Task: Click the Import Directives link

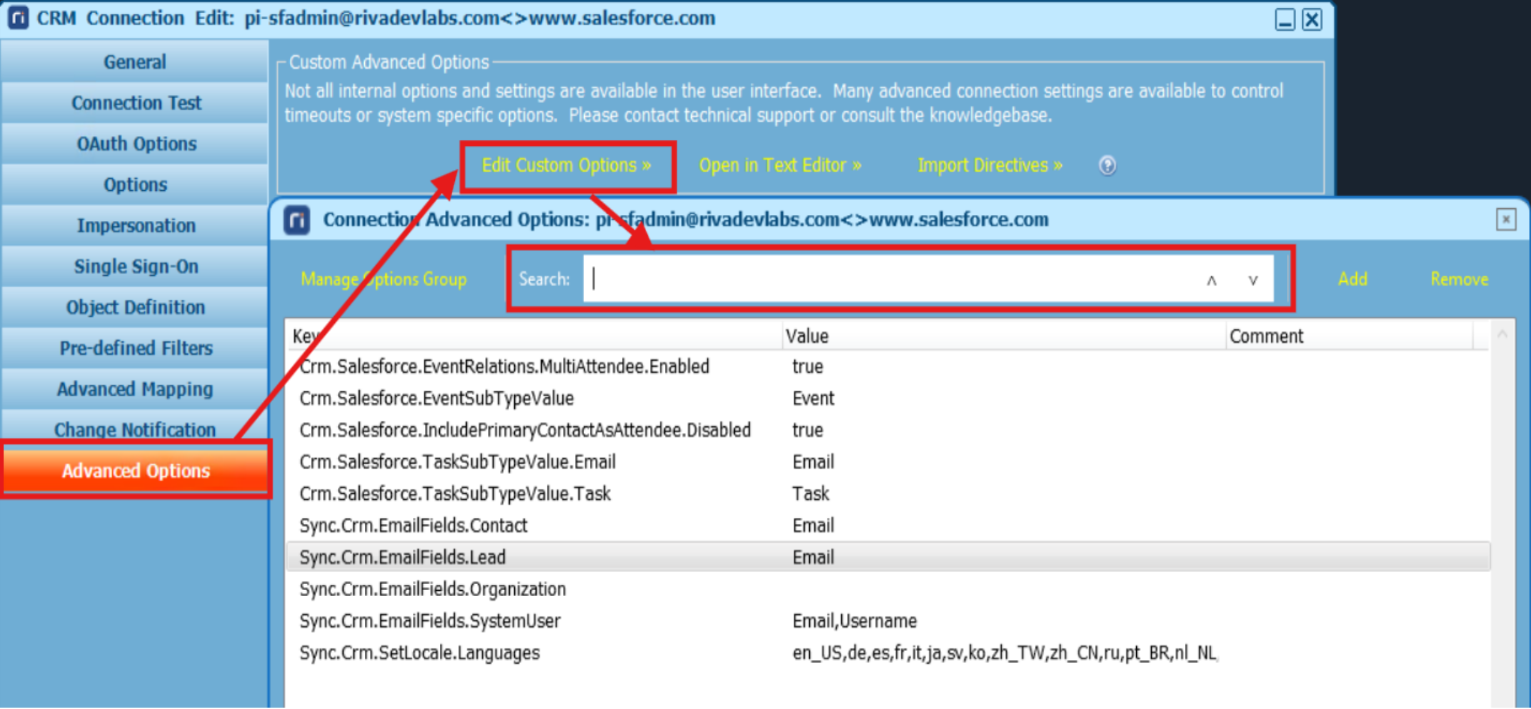Action: (990, 166)
